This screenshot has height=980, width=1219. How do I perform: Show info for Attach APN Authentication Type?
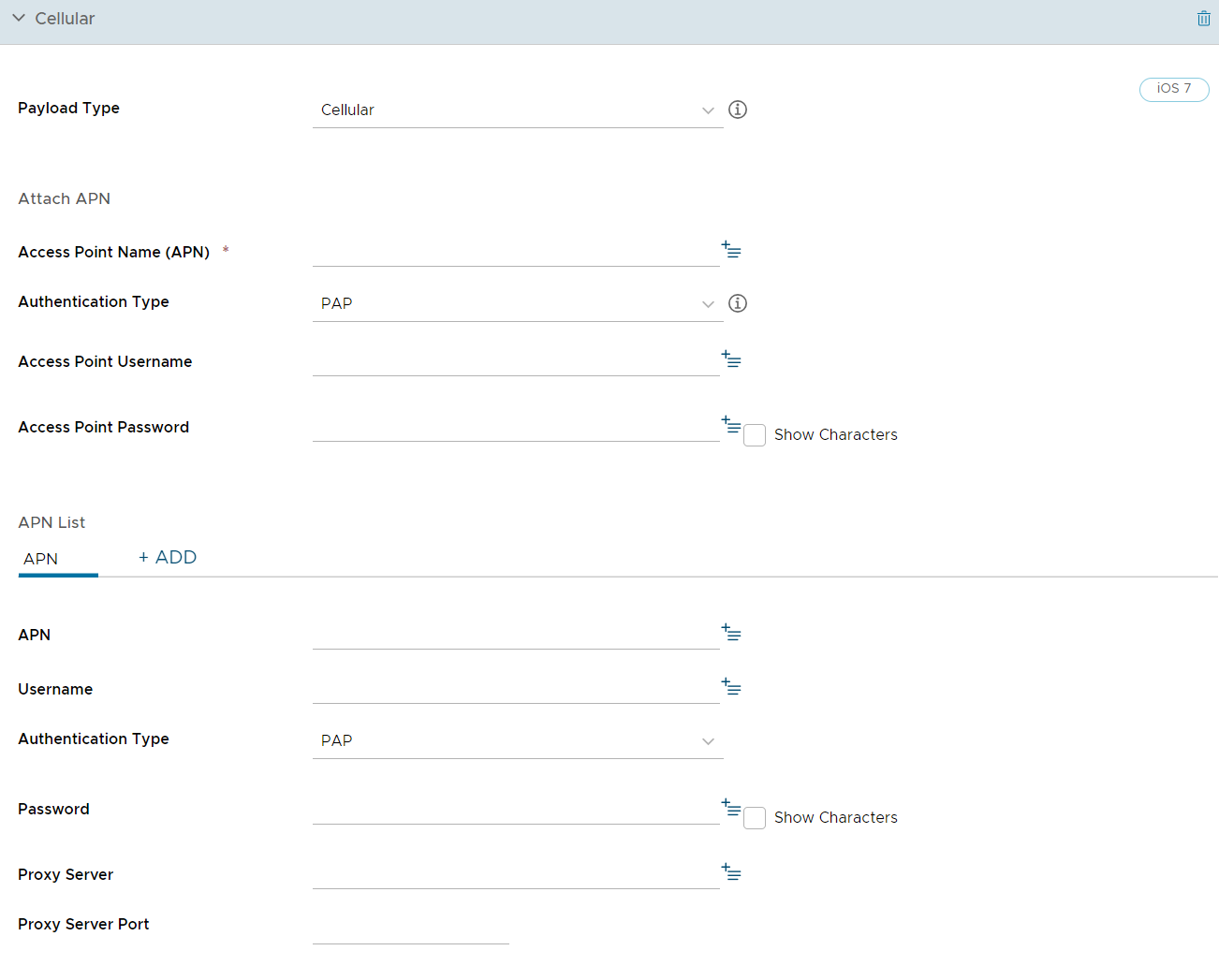[738, 303]
